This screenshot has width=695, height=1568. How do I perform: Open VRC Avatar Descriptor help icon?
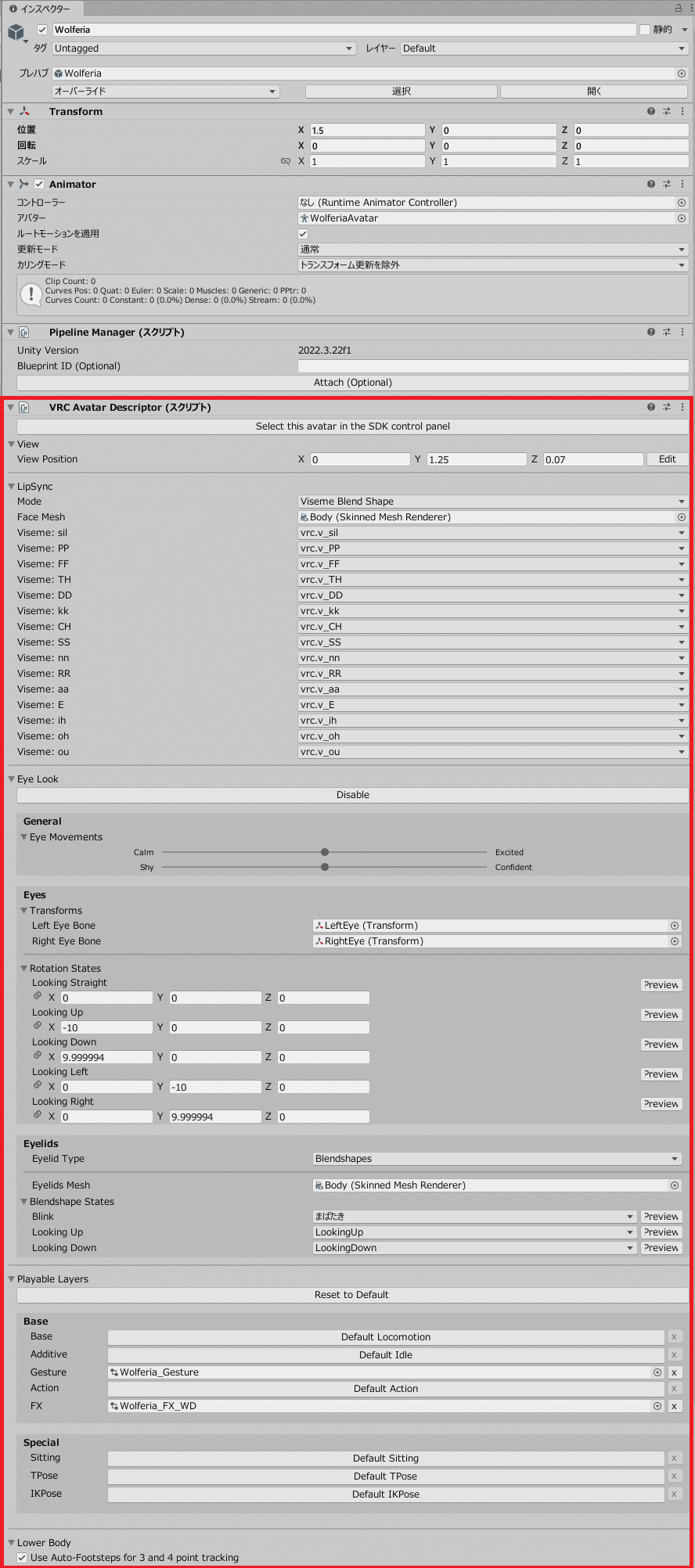tap(651, 407)
